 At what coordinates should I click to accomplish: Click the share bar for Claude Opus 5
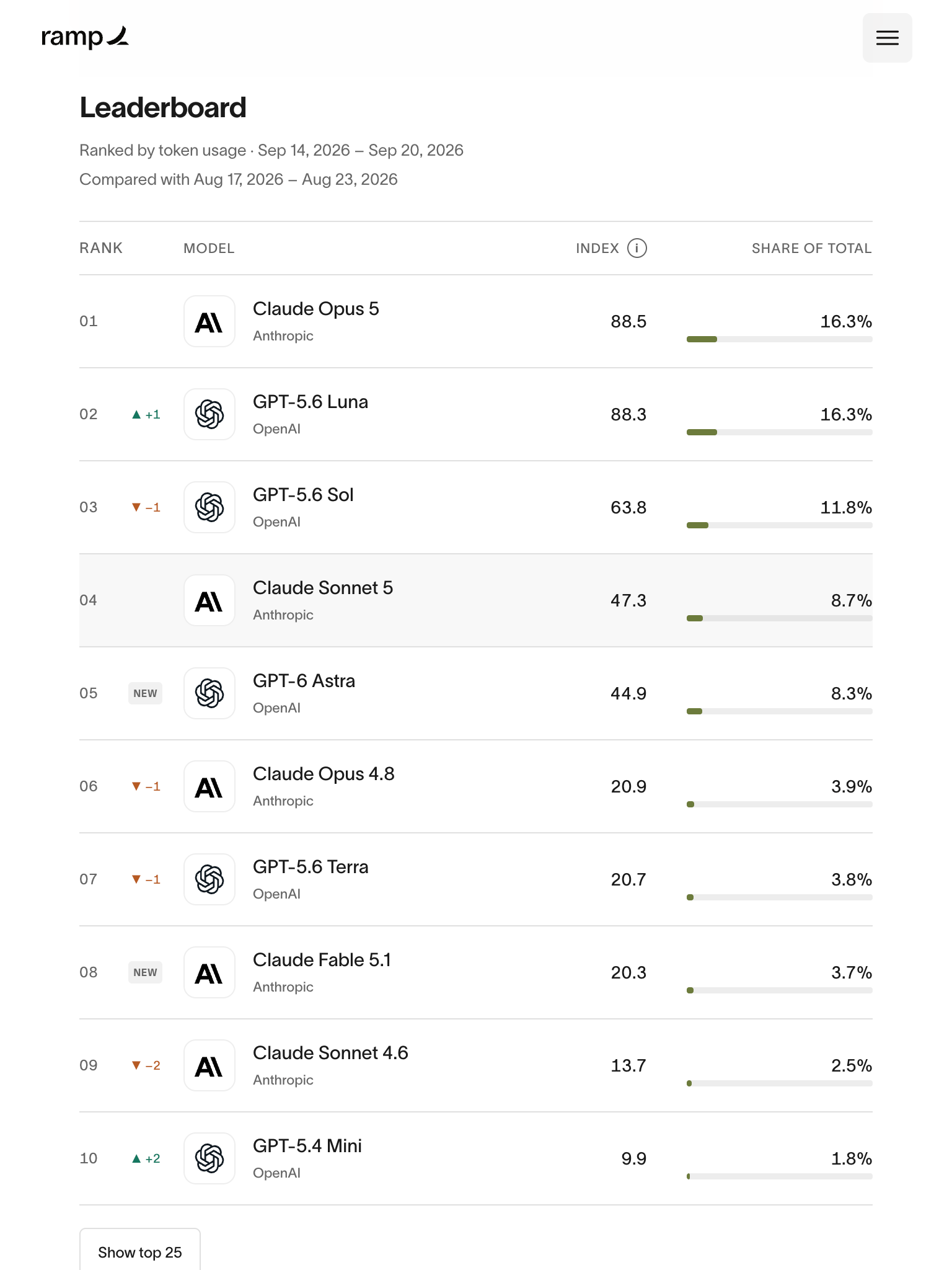tap(779, 339)
